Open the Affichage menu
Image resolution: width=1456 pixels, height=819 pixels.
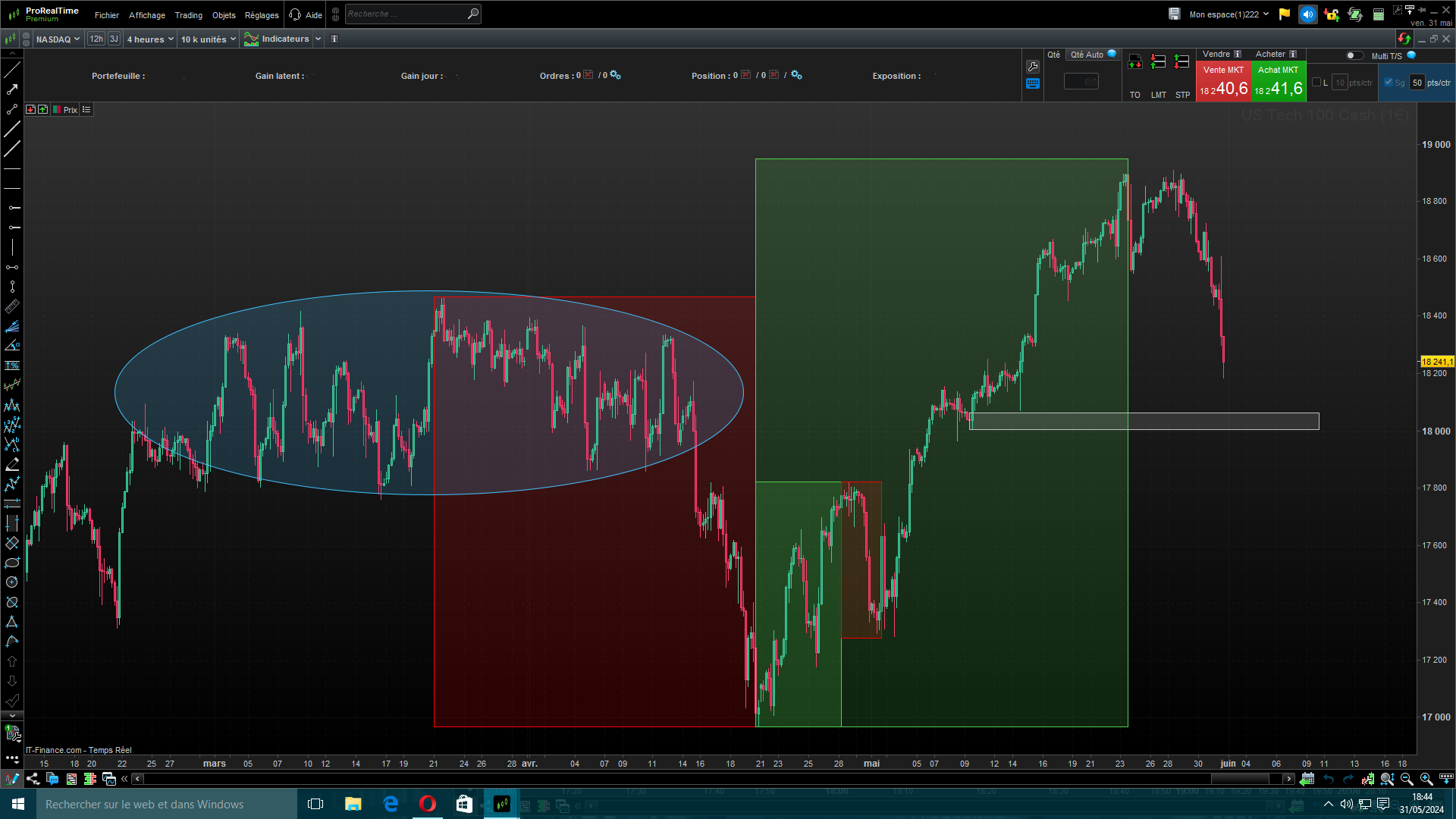[x=146, y=15]
